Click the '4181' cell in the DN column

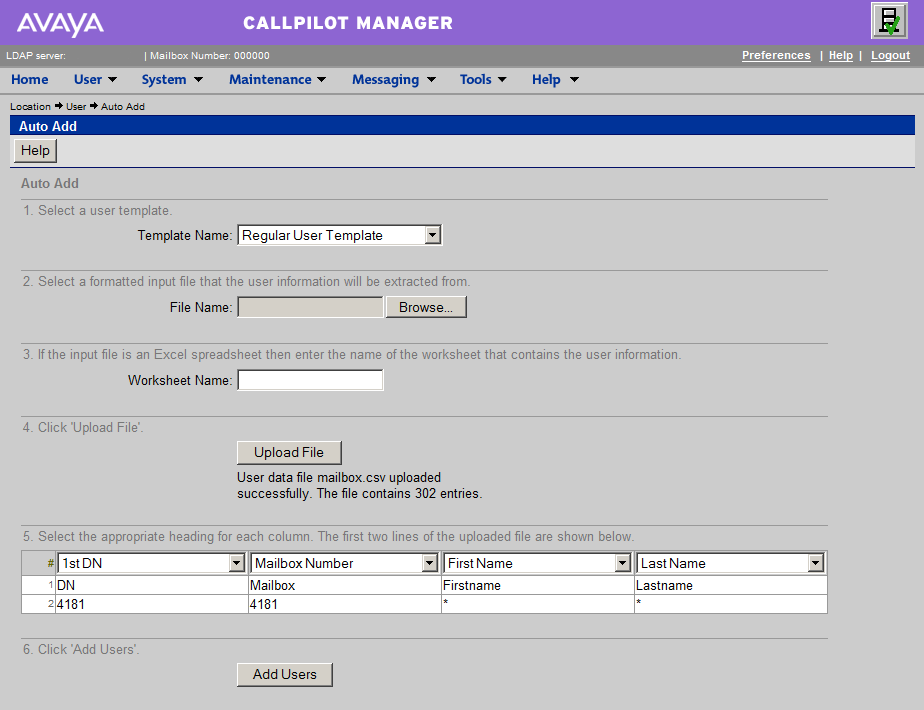(x=151, y=604)
